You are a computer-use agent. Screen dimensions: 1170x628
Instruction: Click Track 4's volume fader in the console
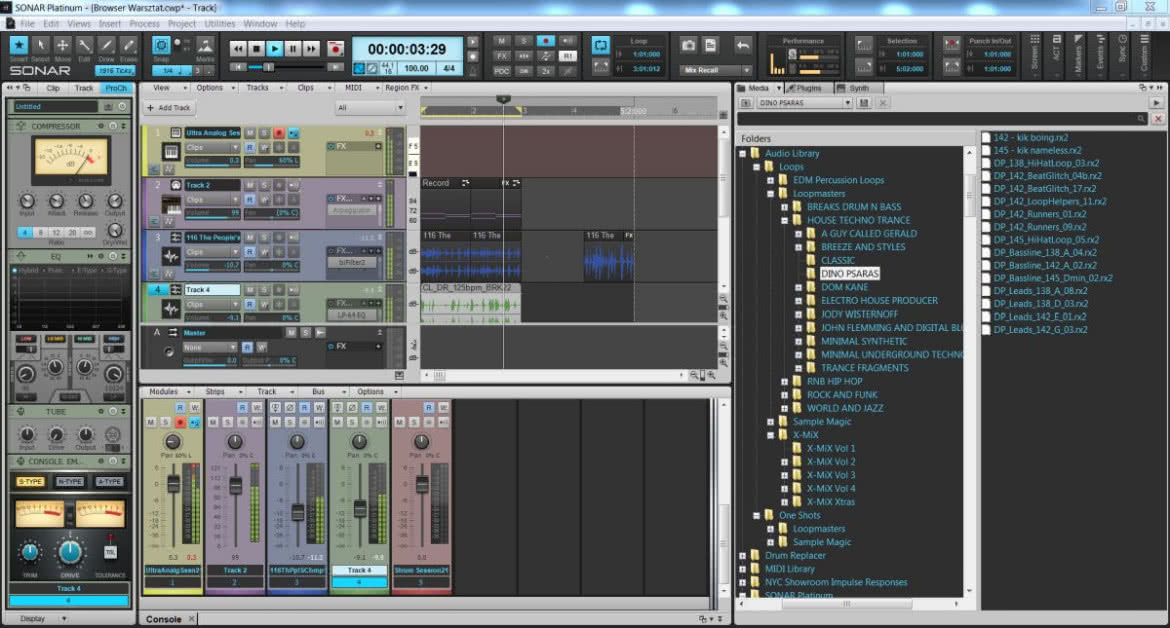coord(360,509)
